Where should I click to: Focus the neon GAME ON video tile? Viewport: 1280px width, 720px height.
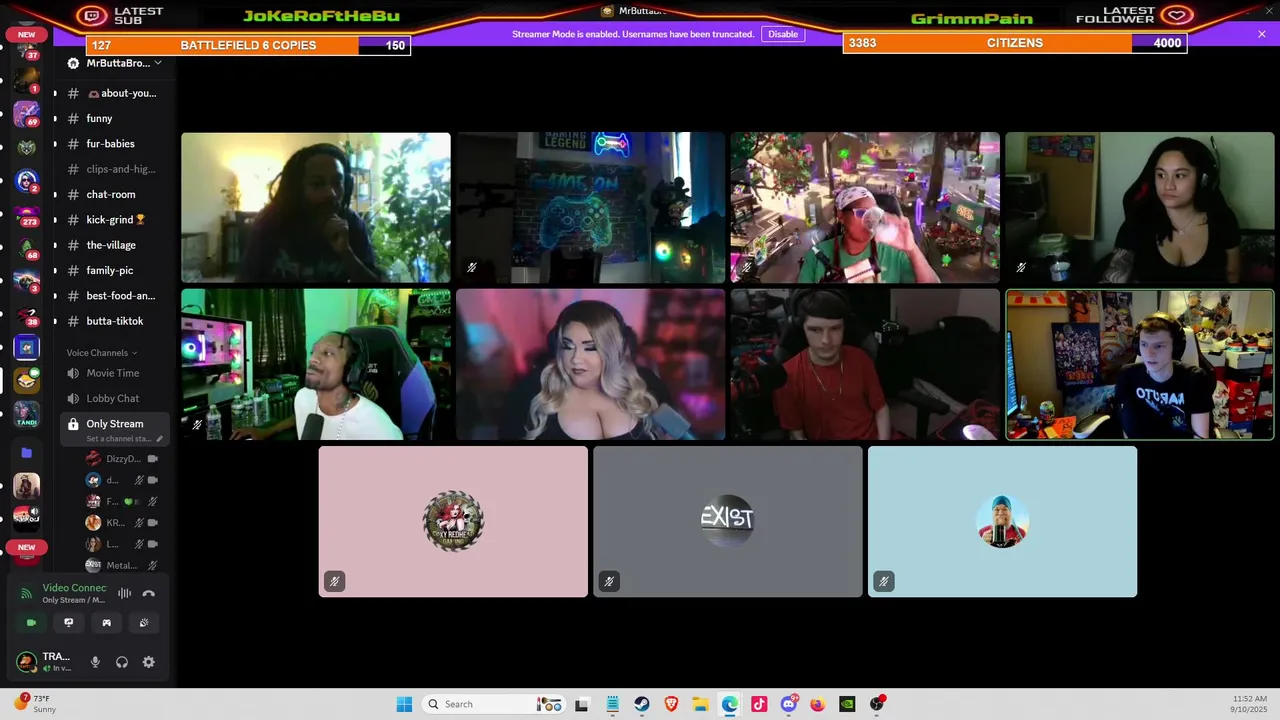(x=590, y=208)
